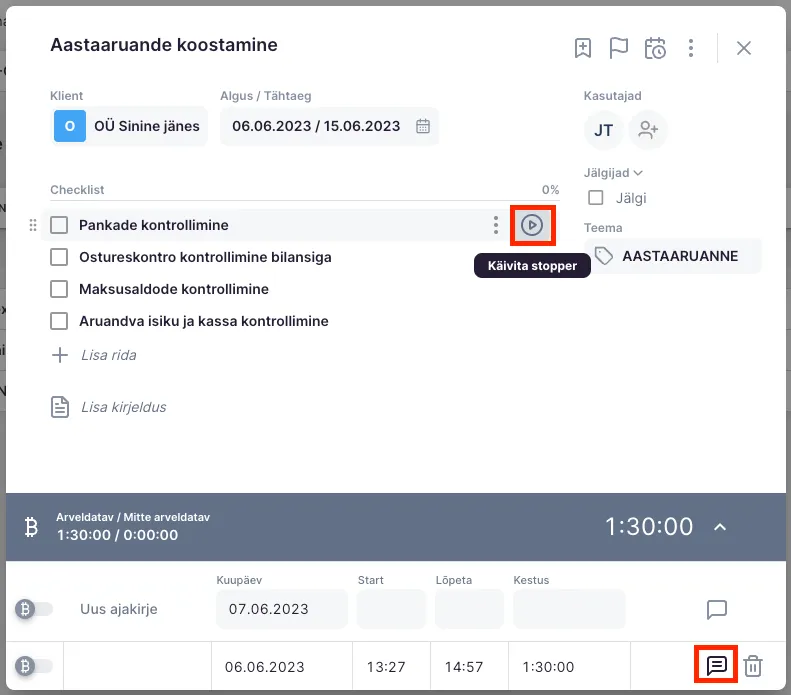Delete the 06.06.2023 time entry

pos(754,666)
